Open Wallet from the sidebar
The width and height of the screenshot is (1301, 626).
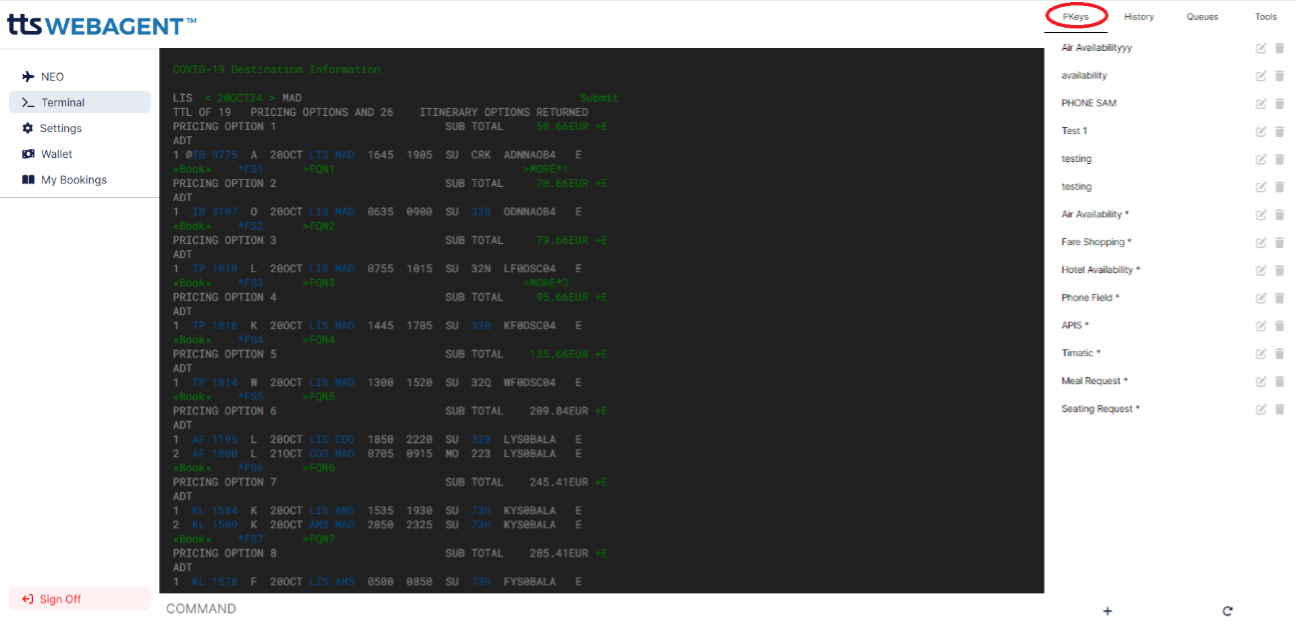[80, 154]
